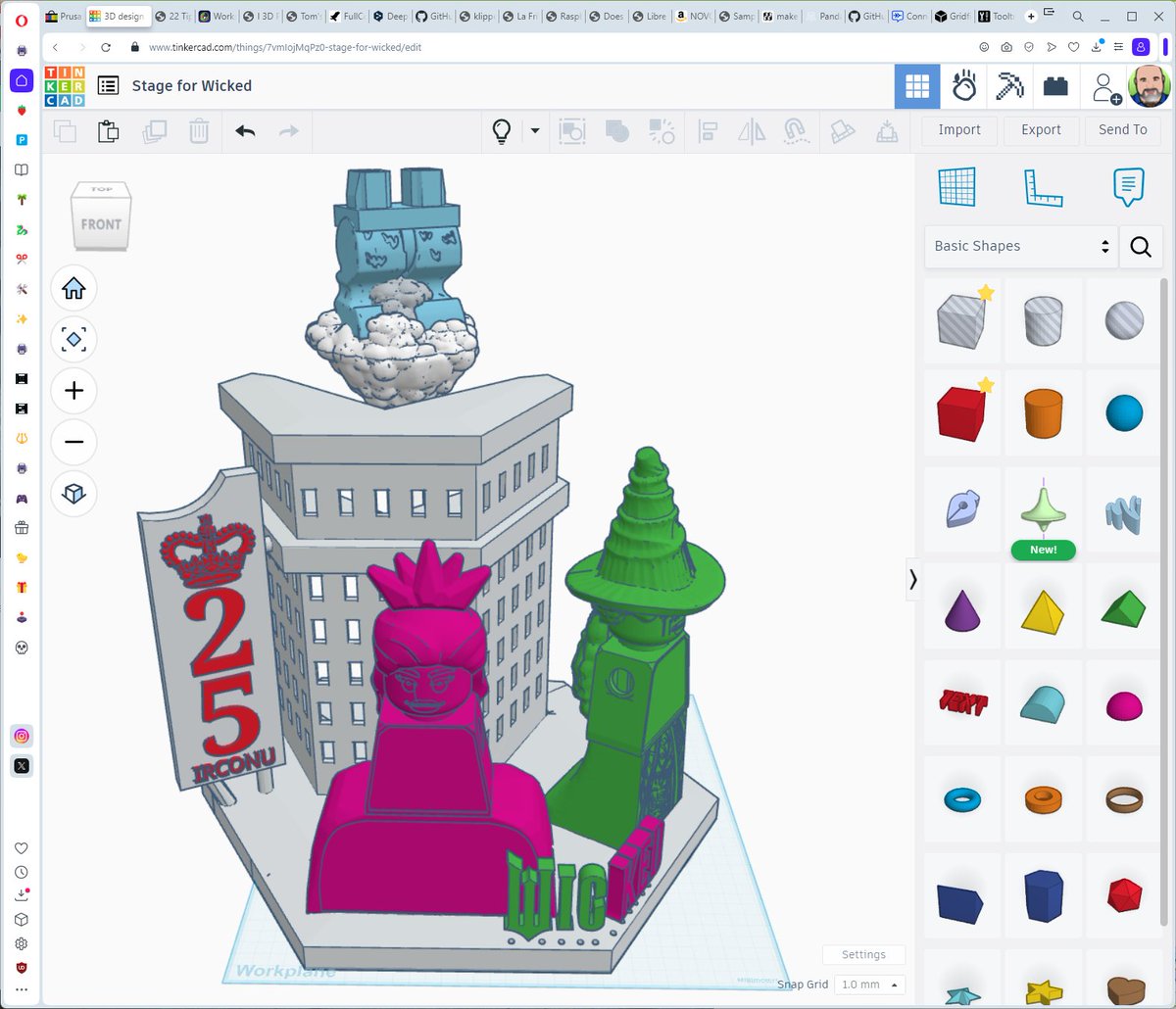Click the shape search magnifier icon
Screen dimensions: 1176x1009
point(1141,247)
